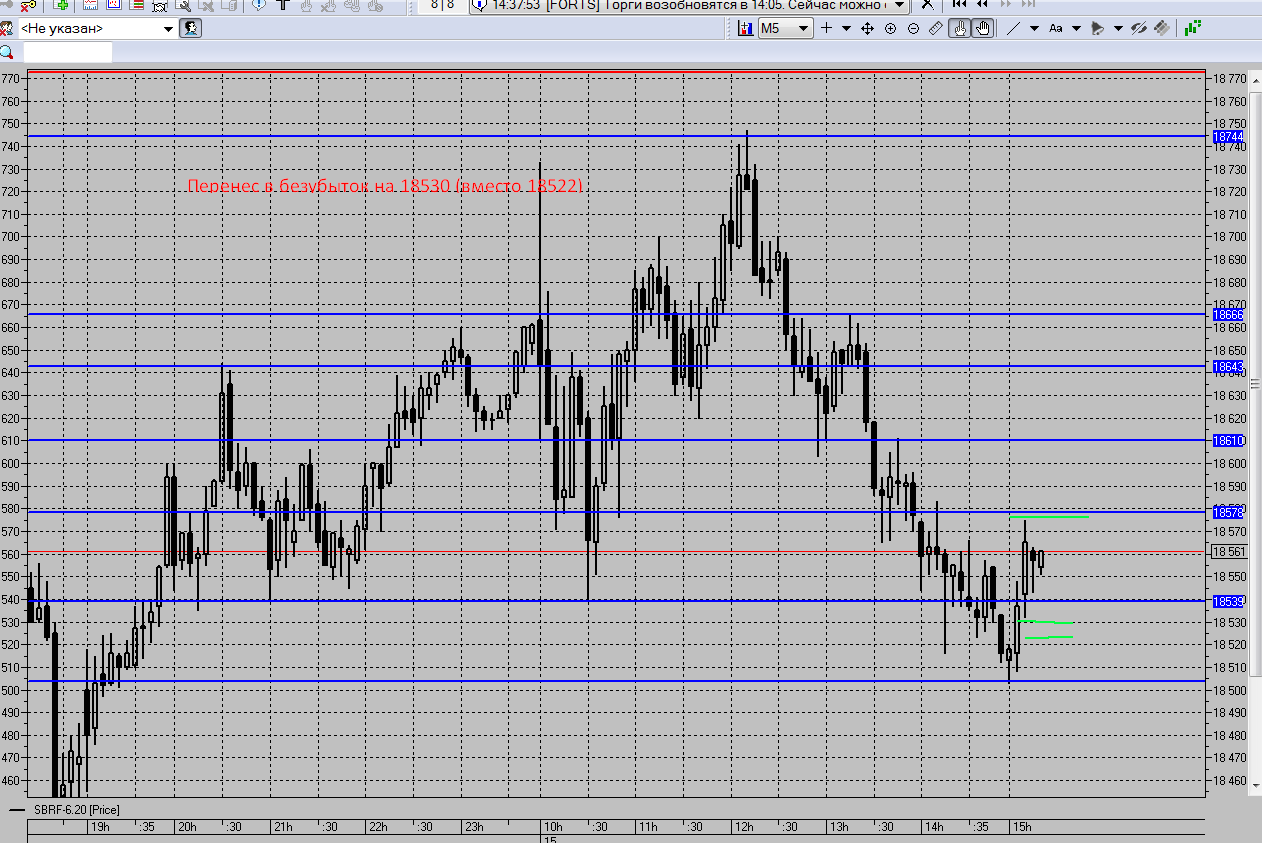Select the four-arrow move chart tool
Image resolution: width=1262 pixels, height=843 pixels.
(868, 28)
